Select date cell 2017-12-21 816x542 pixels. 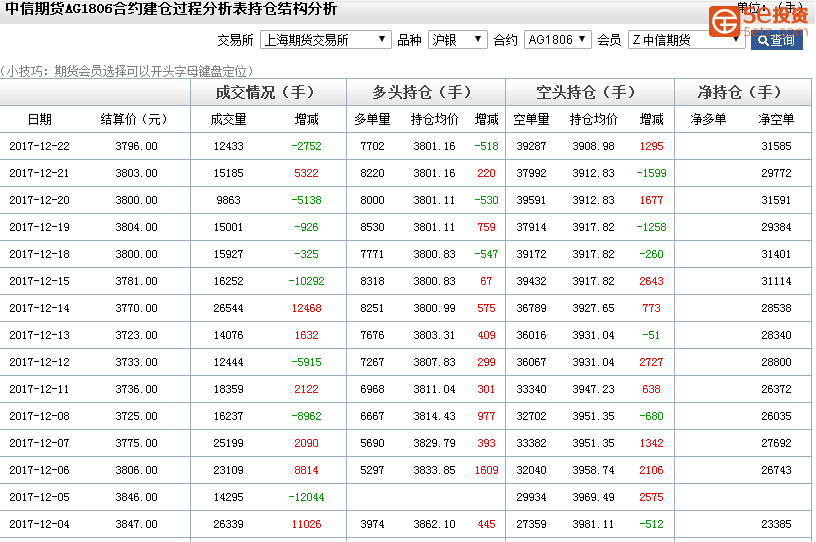39,173
